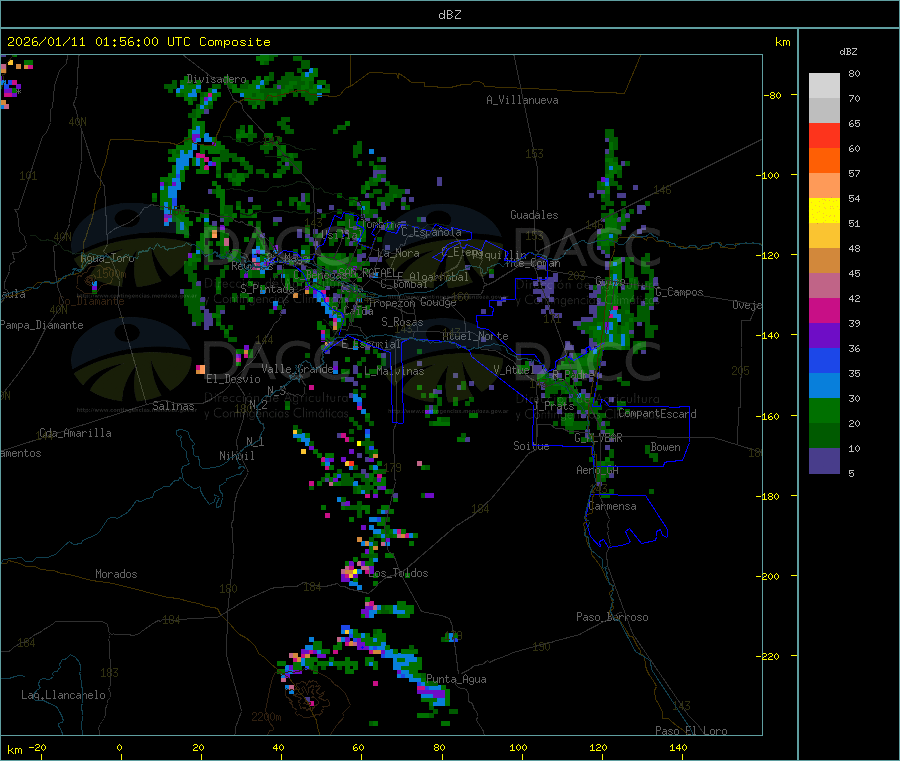900x761 pixels.
Task: Click the 'Salinas' map label
Action: click(173, 406)
